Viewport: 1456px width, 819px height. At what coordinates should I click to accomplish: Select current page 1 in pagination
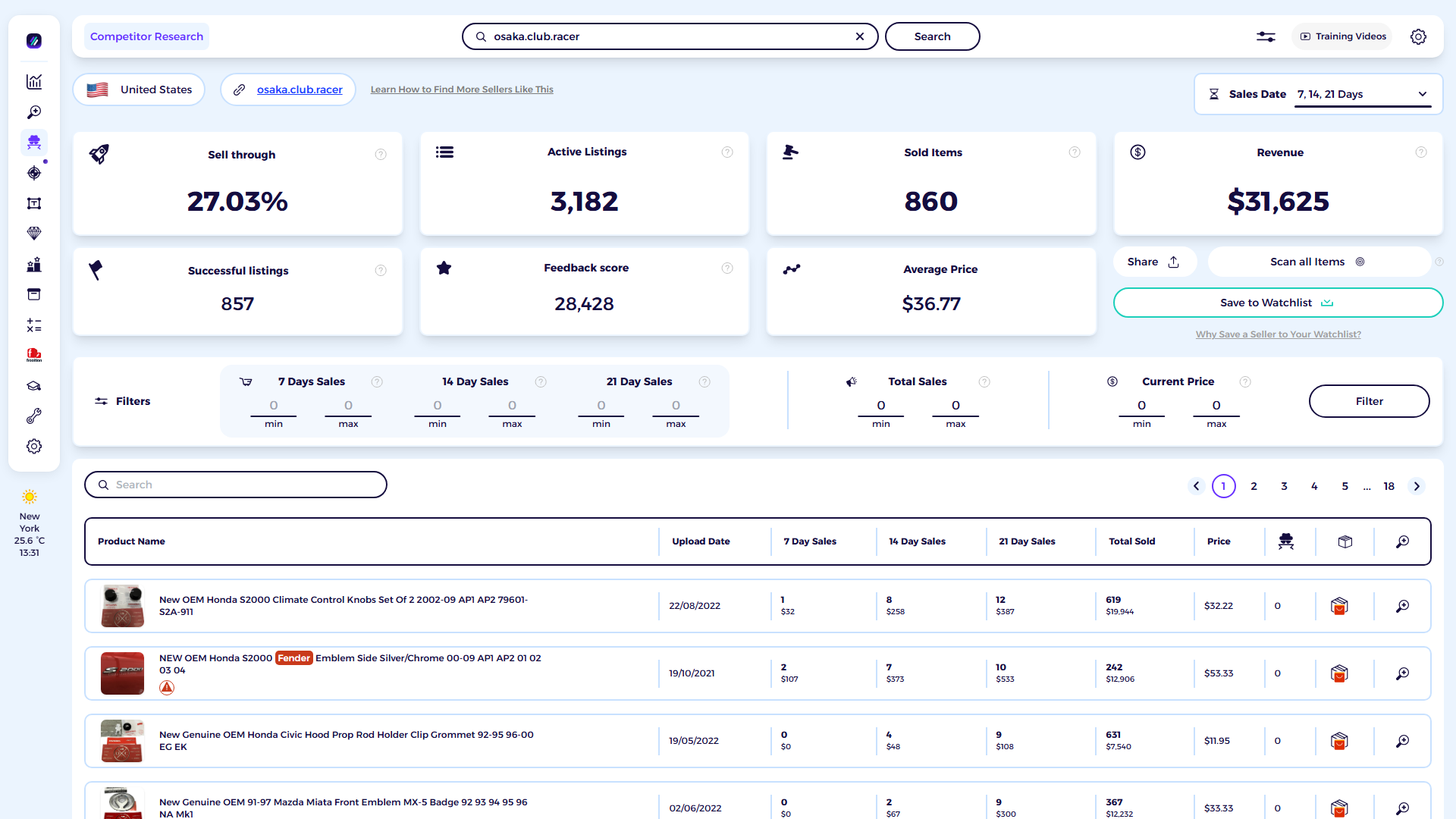pyautogui.click(x=1224, y=486)
